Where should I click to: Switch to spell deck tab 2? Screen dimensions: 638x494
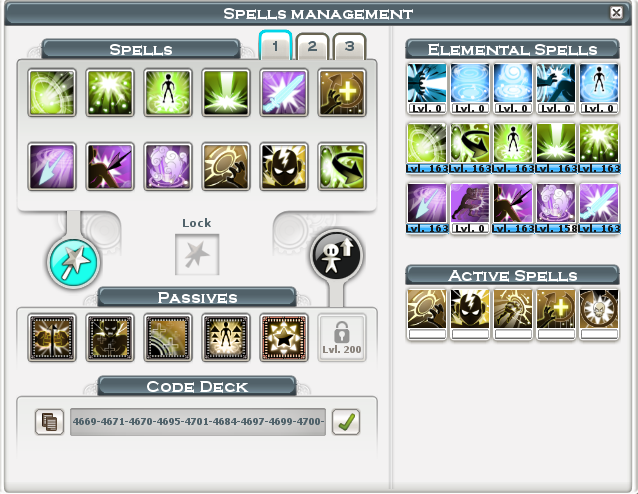(x=312, y=46)
